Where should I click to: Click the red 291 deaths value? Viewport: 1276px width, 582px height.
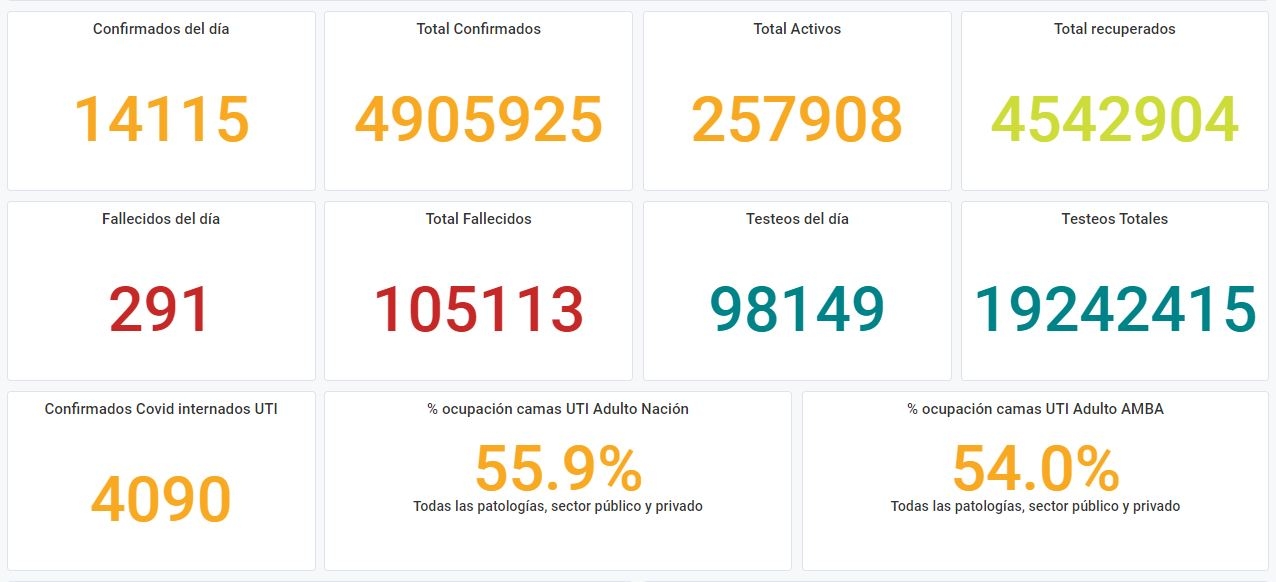click(161, 309)
